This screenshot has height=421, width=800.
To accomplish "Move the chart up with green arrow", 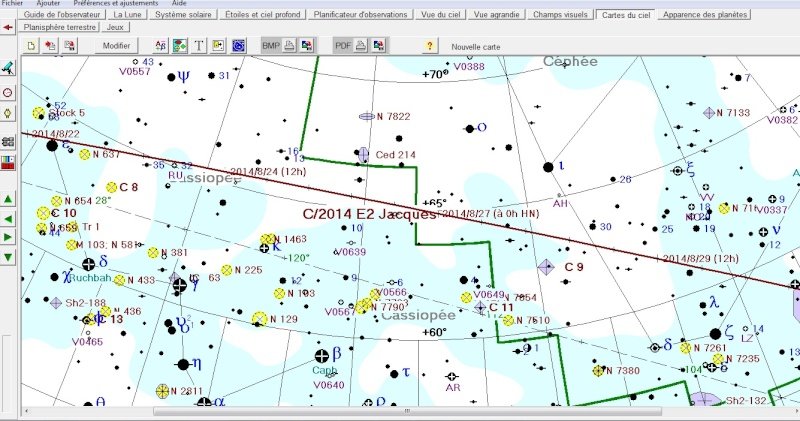I will 8,199.
